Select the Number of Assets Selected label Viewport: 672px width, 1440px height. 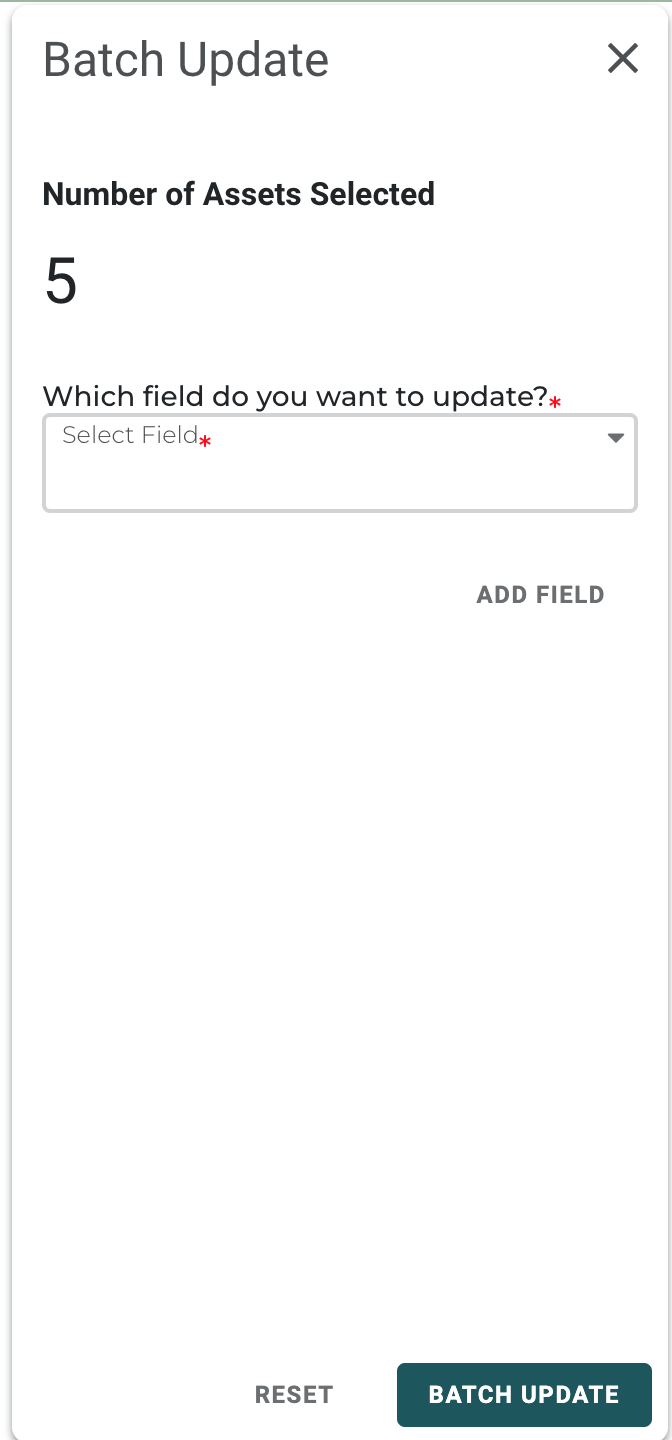pyautogui.click(x=238, y=194)
